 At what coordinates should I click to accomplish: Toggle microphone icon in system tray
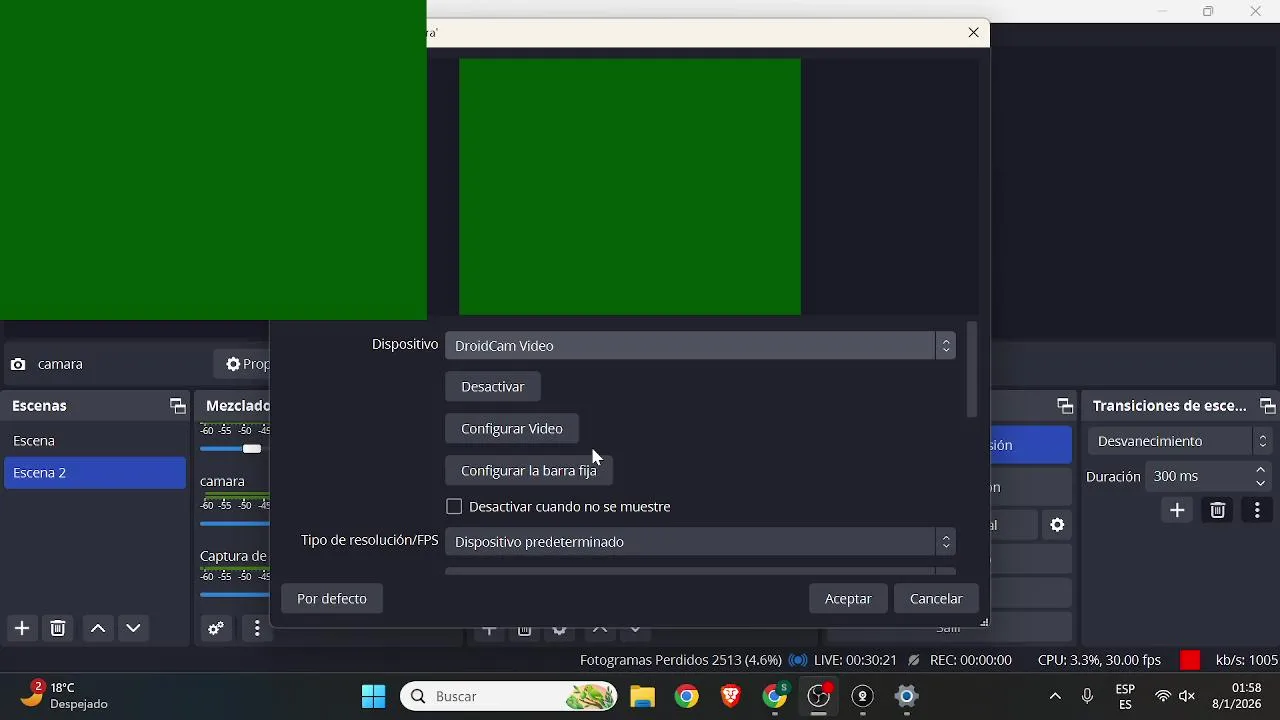(1087, 696)
